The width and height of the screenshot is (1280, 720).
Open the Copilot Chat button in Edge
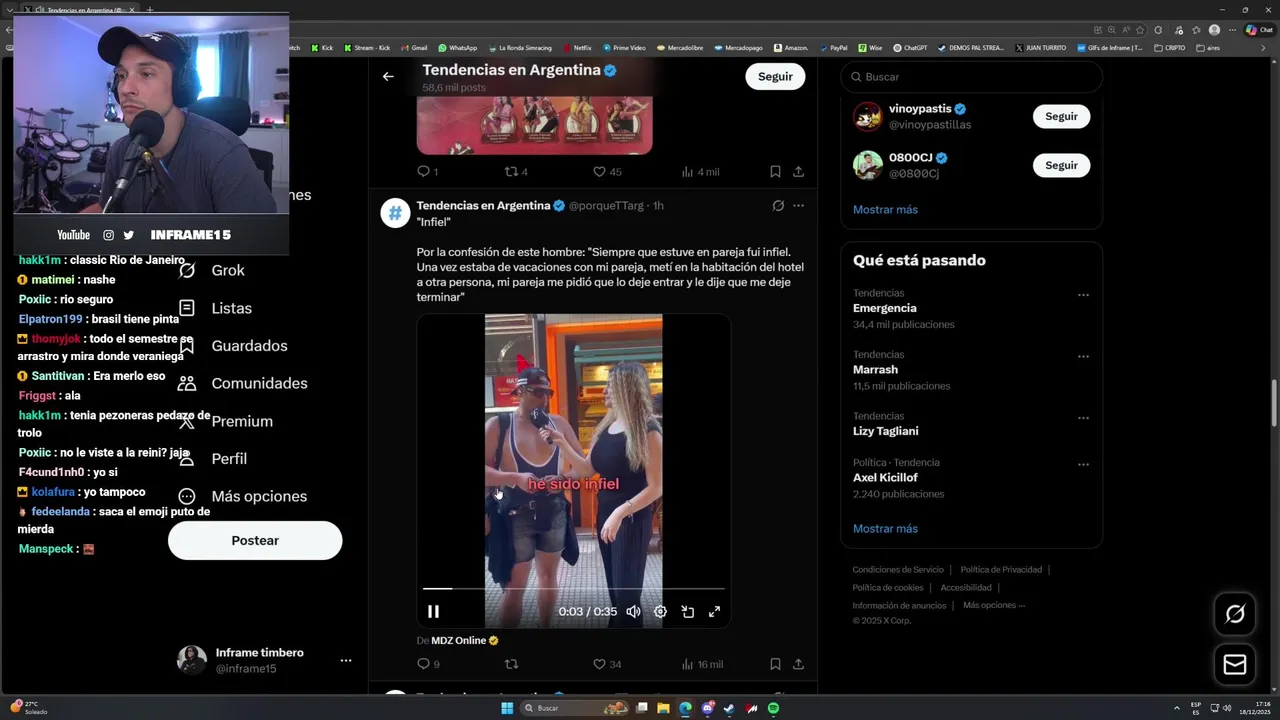click(x=1258, y=30)
